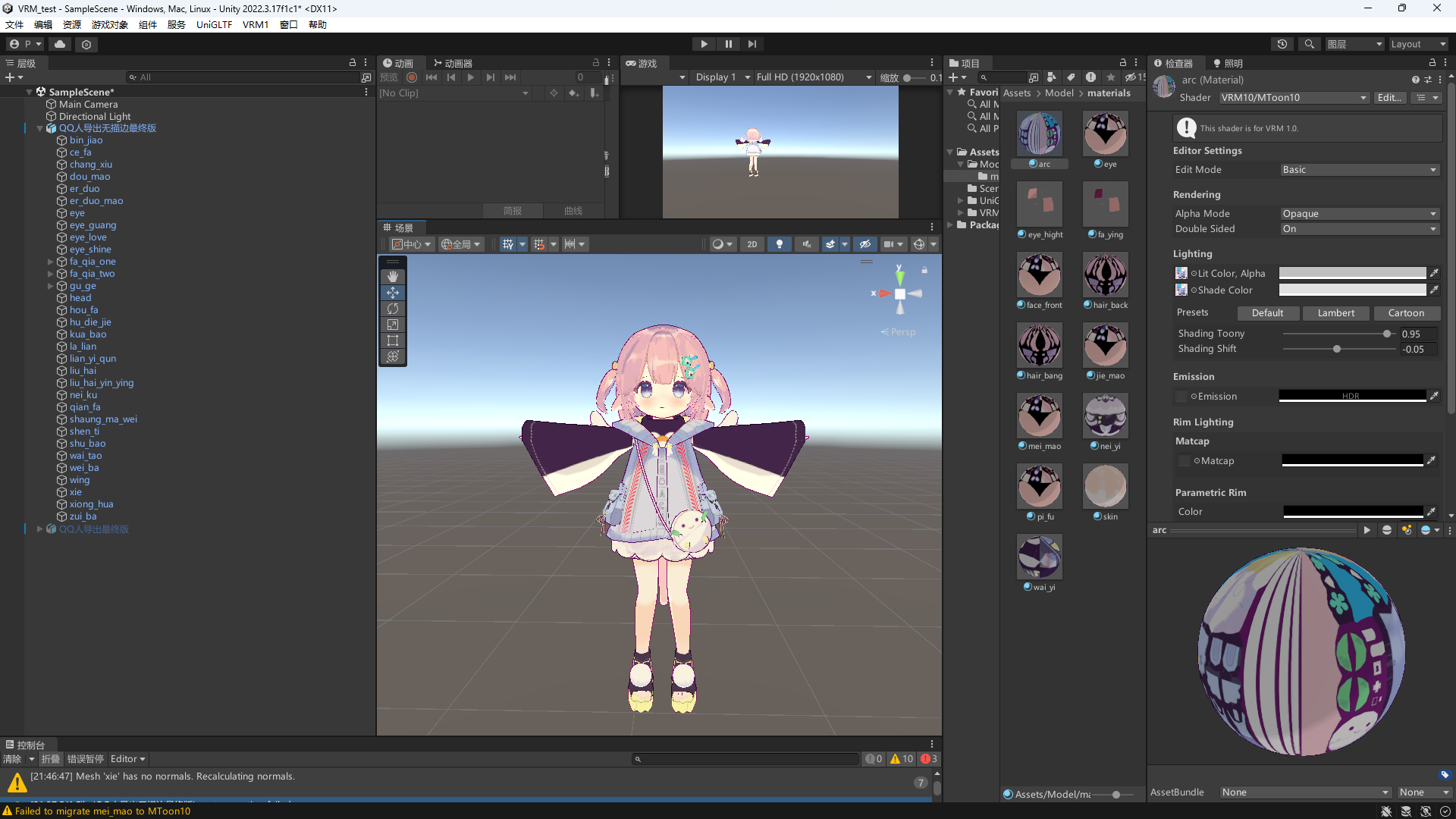Toggle the Emission texture slot checkbox
Screen dimensions: 1456x819
1181,397
